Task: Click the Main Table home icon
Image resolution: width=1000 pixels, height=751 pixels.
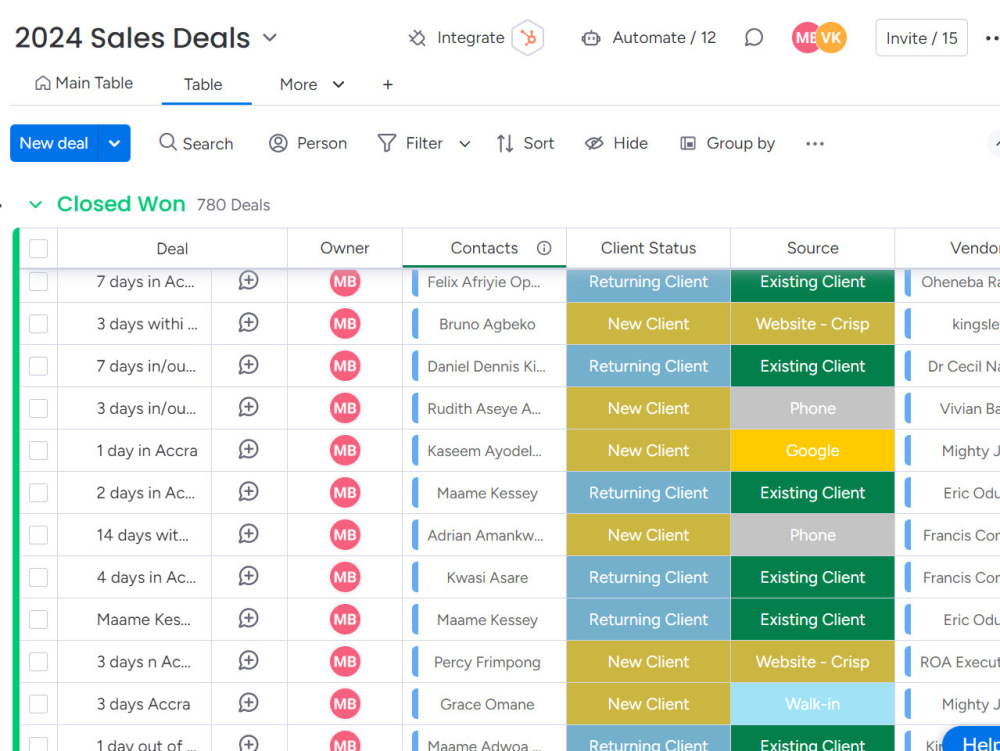Action: tap(43, 83)
